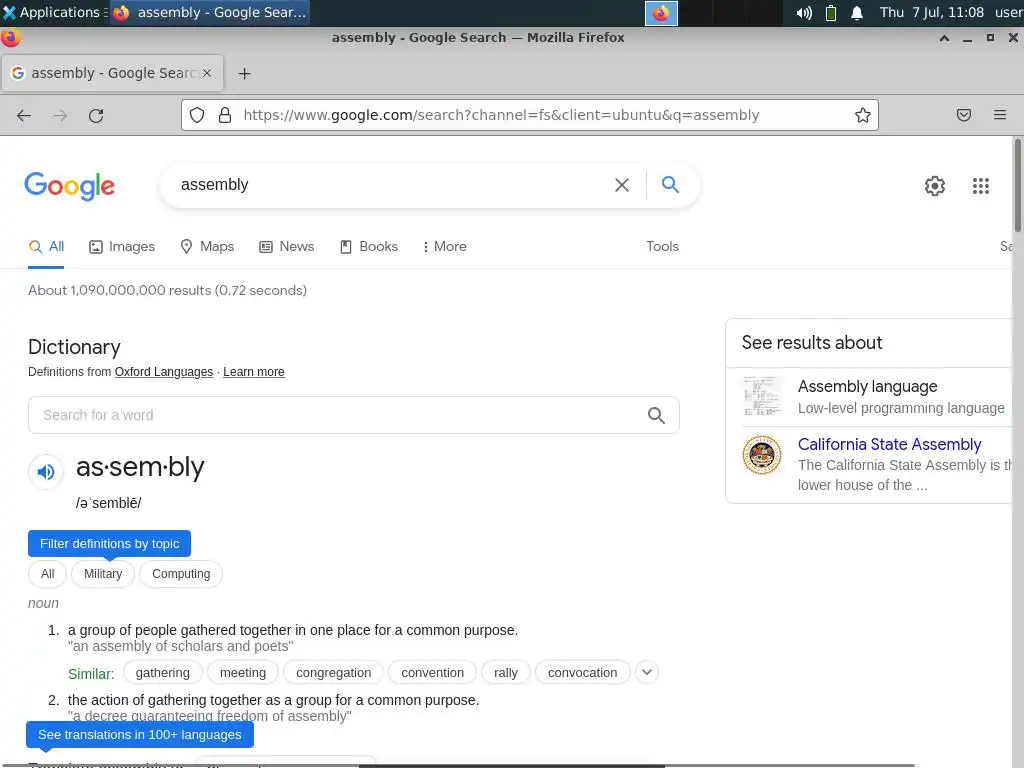1024x768 pixels.
Task: Click the California State Assembly link
Action: [889, 445]
